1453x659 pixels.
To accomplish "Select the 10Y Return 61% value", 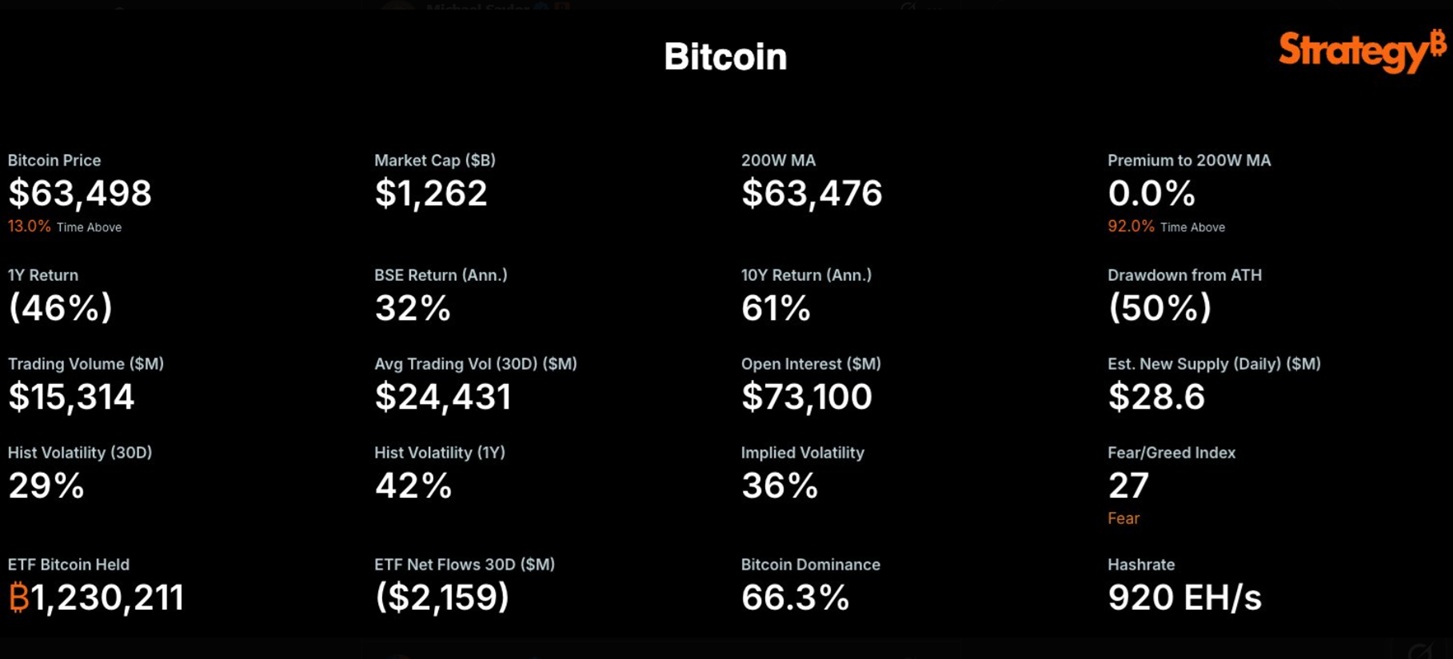I will [776, 308].
